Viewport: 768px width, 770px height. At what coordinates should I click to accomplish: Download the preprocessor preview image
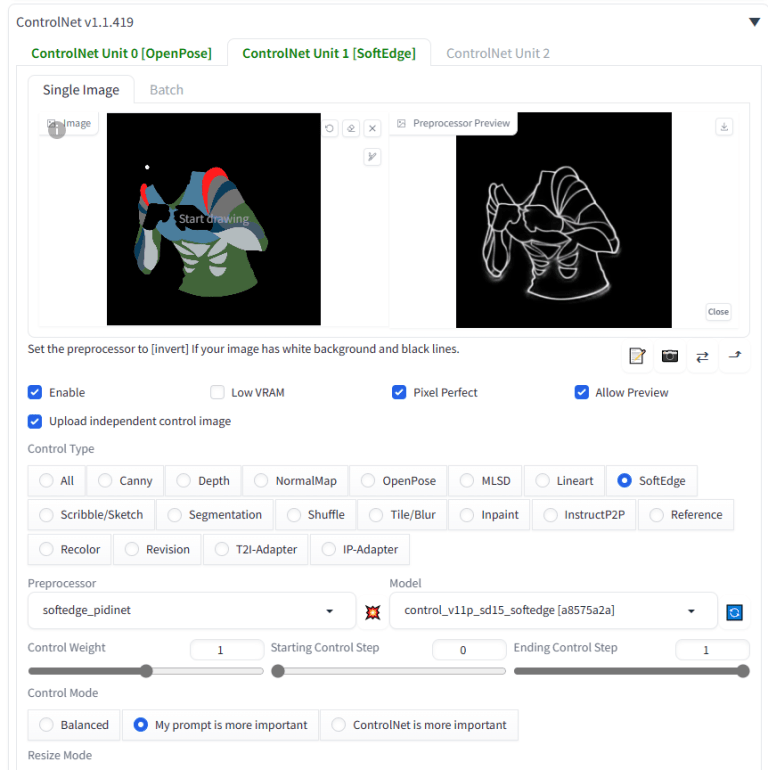pos(725,126)
